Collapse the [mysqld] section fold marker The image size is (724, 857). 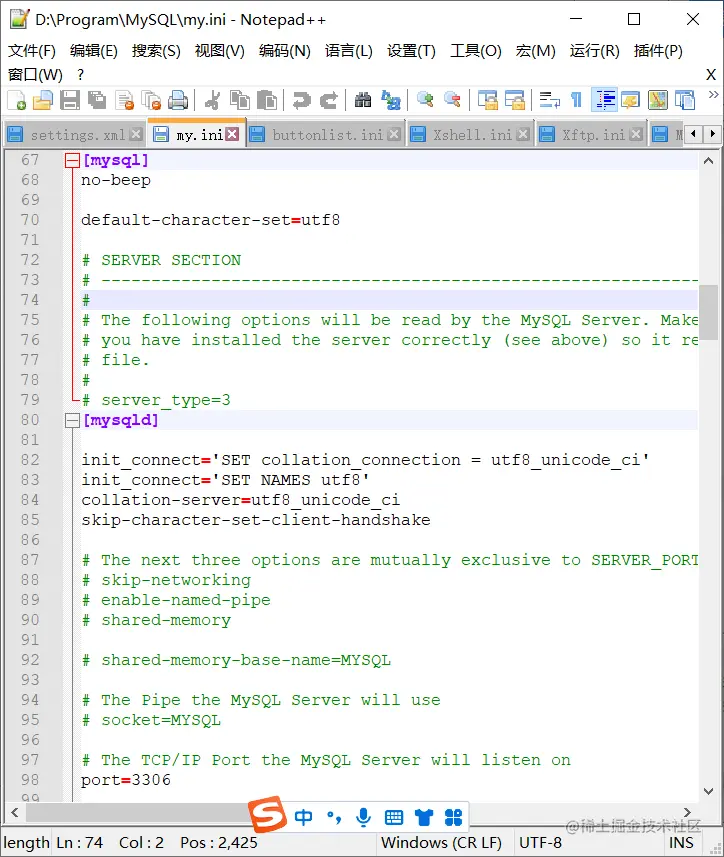pyautogui.click(x=72, y=420)
